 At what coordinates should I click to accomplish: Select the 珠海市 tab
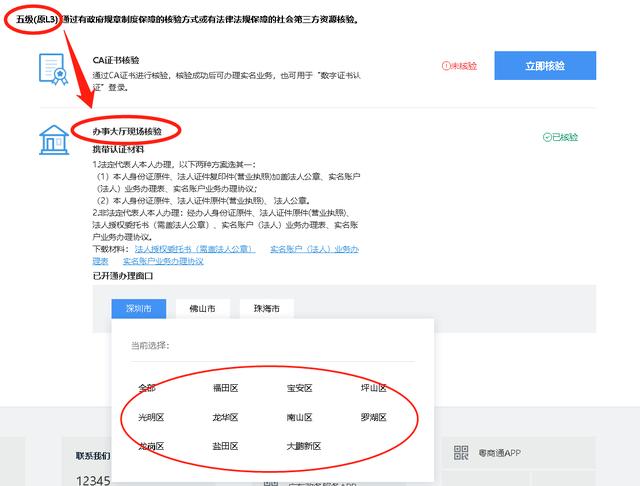click(x=267, y=308)
